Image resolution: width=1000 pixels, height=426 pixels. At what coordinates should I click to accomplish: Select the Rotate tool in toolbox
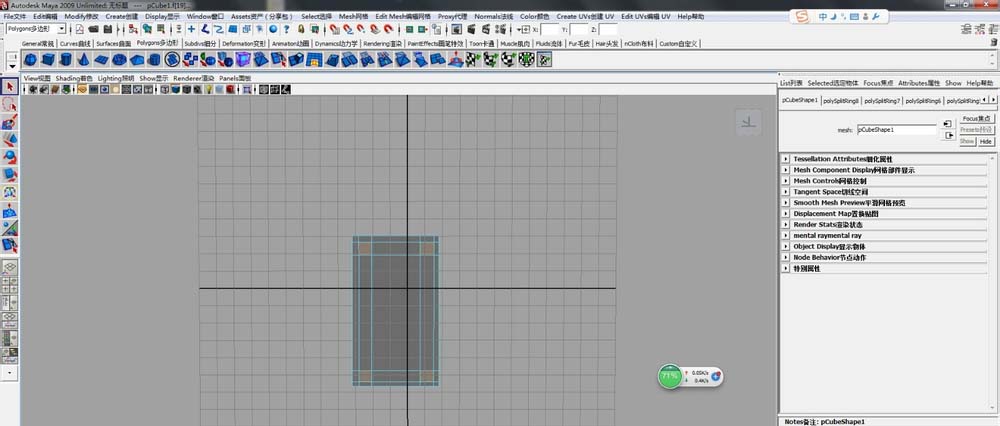coord(10,157)
